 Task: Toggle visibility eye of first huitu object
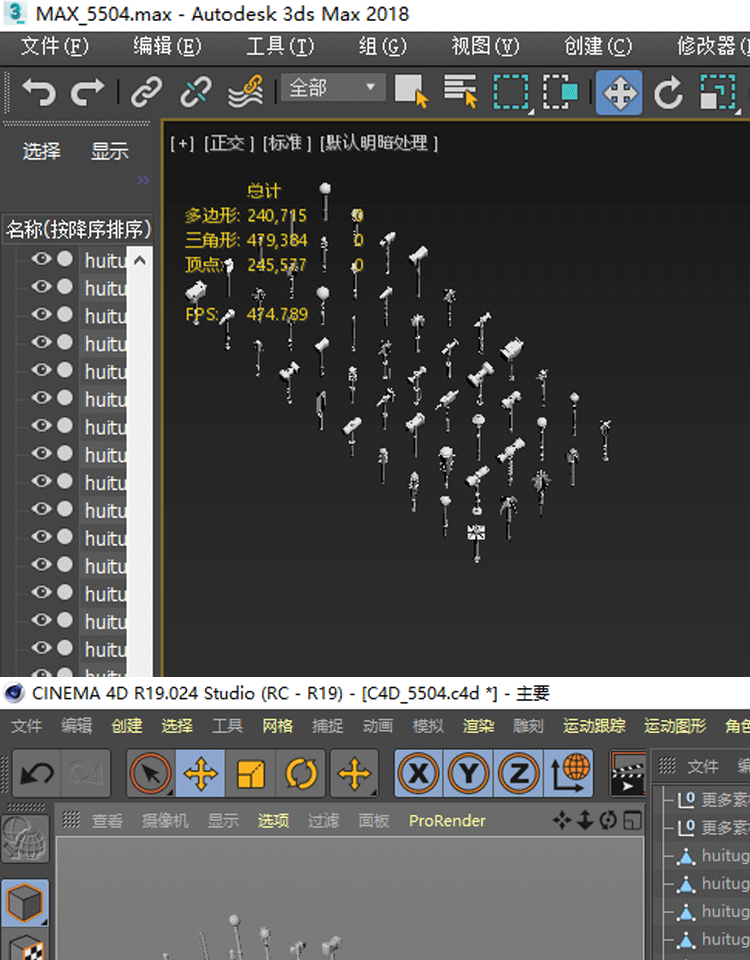[42, 259]
